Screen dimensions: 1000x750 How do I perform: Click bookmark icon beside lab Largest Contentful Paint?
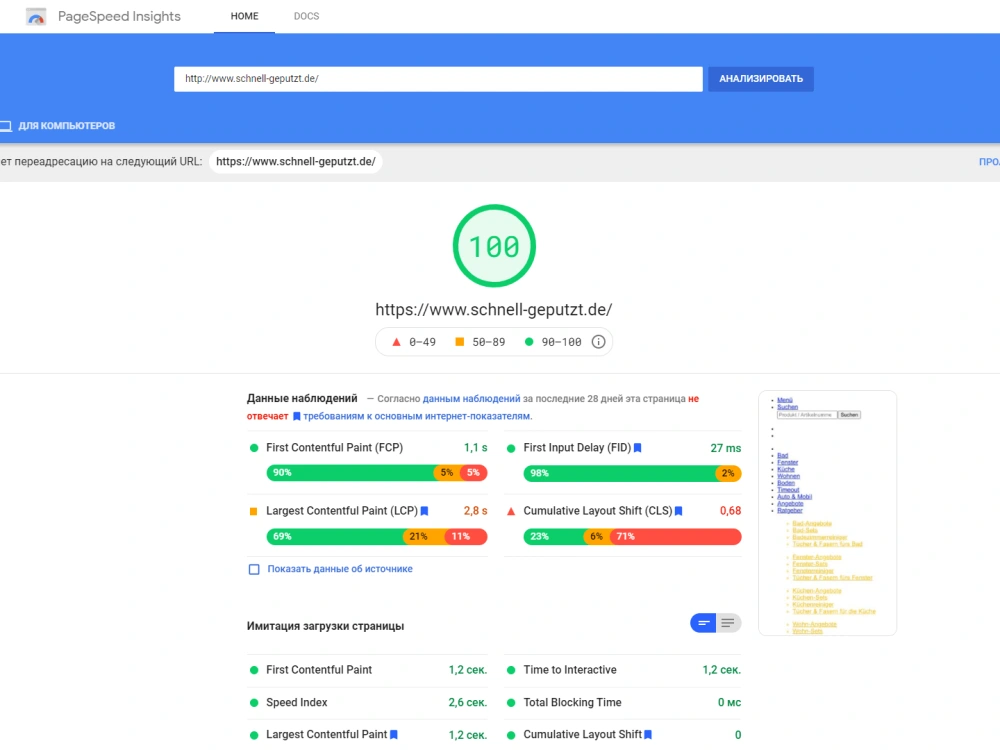tap(393, 735)
